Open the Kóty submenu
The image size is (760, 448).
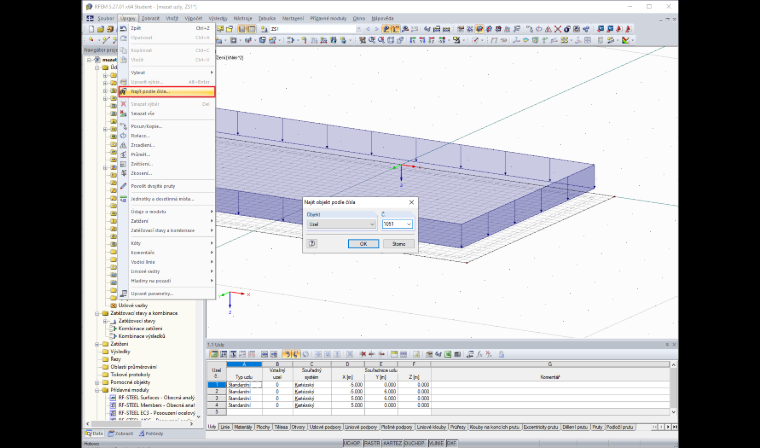click(167, 243)
